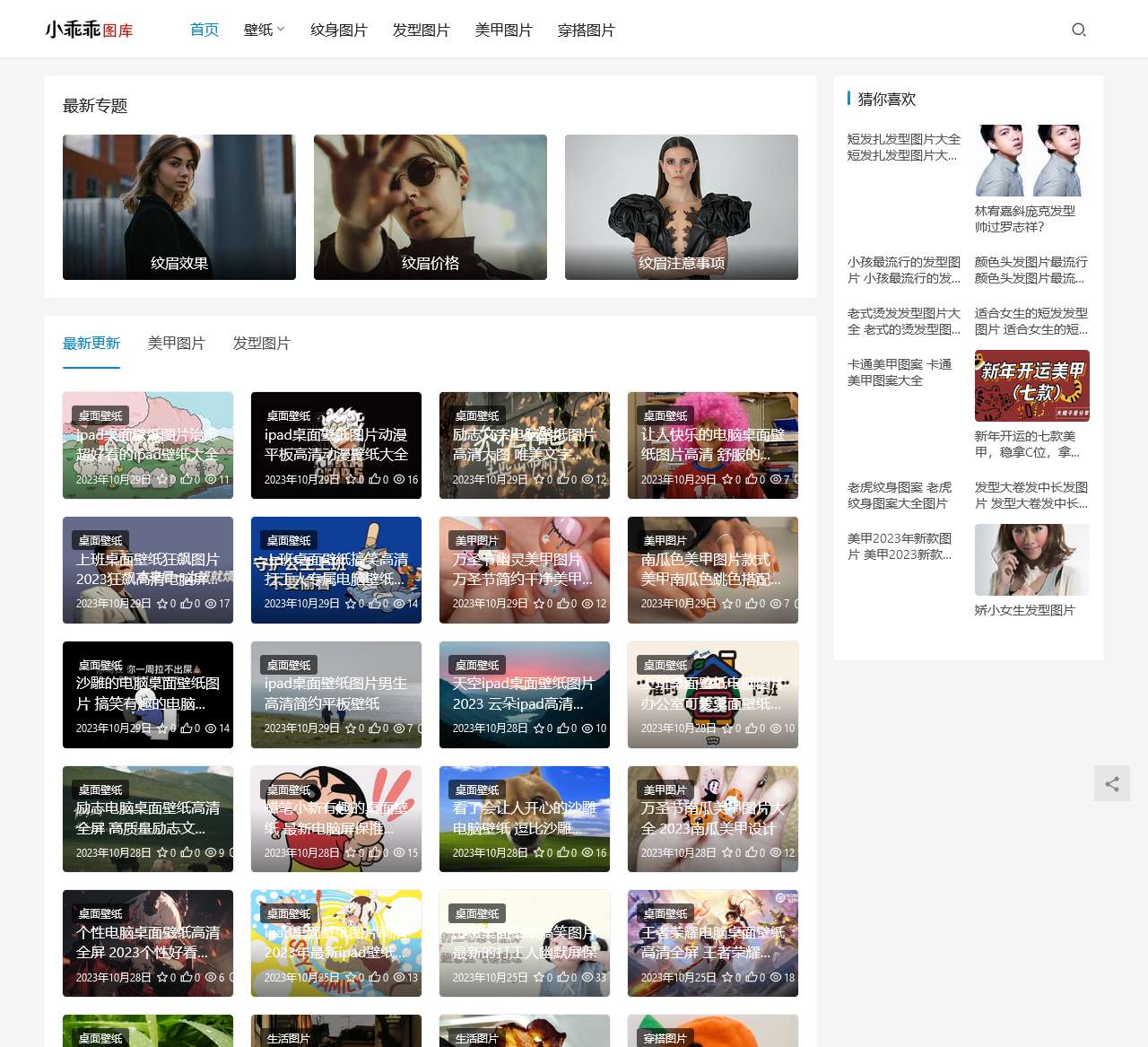Open sidebar link 短发扎发型图片大全
Viewport: 1148px width, 1047px height.
point(904,147)
